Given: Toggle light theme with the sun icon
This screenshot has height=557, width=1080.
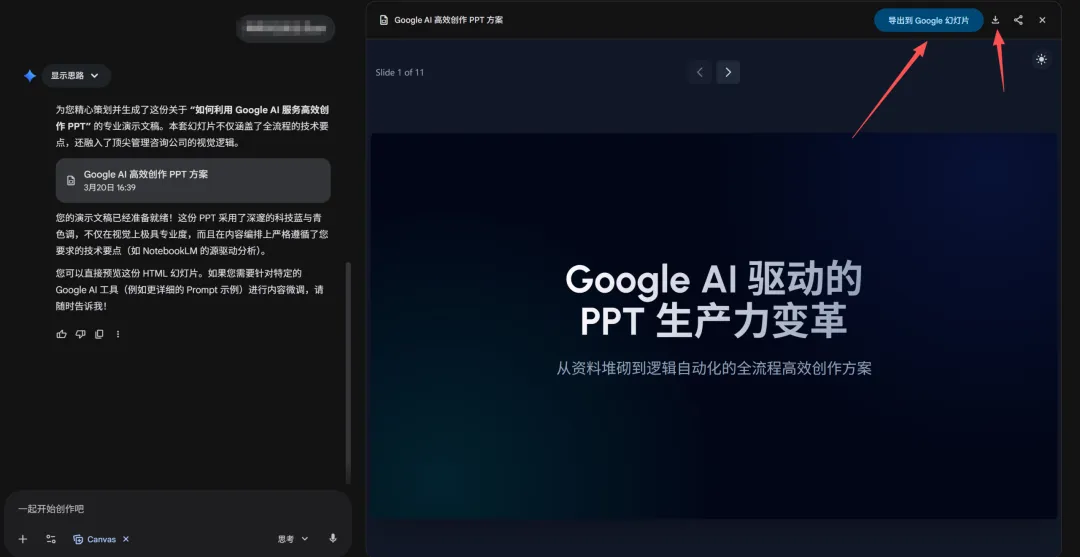Looking at the screenshot, I should click(x=1041, y=59).
